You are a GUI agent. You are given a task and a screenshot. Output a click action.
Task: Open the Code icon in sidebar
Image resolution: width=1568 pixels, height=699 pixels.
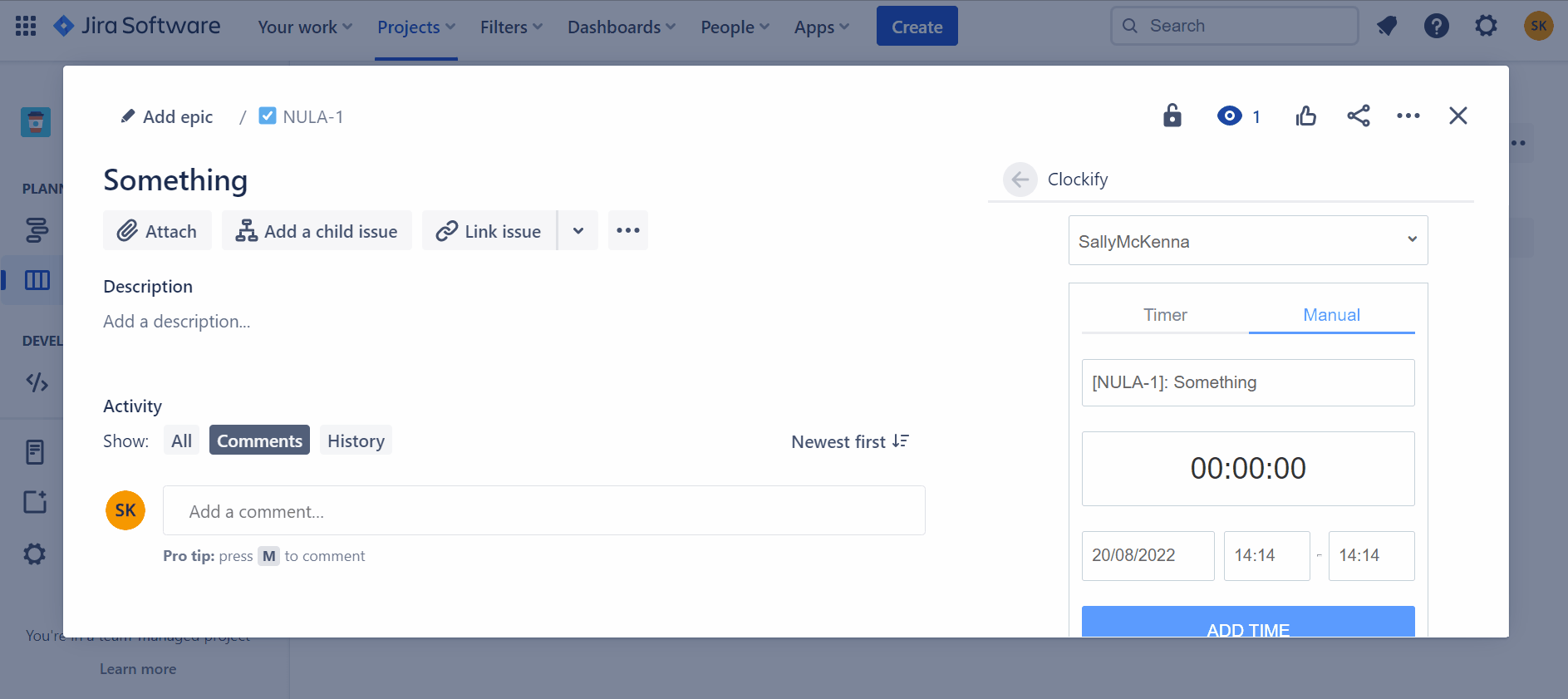click(37, 382)
